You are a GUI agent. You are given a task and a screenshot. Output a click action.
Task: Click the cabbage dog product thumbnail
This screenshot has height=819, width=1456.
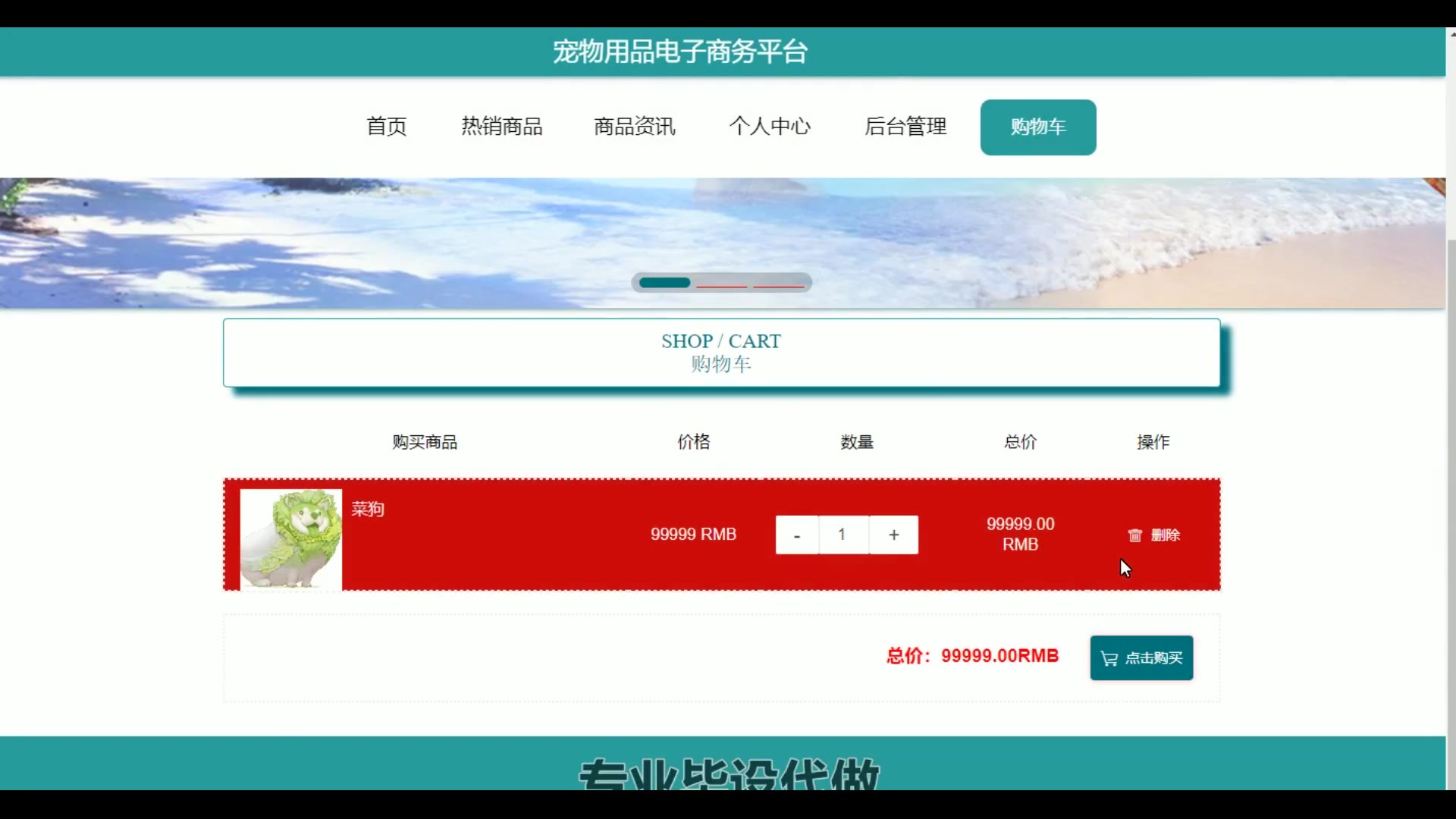[291, 538]
